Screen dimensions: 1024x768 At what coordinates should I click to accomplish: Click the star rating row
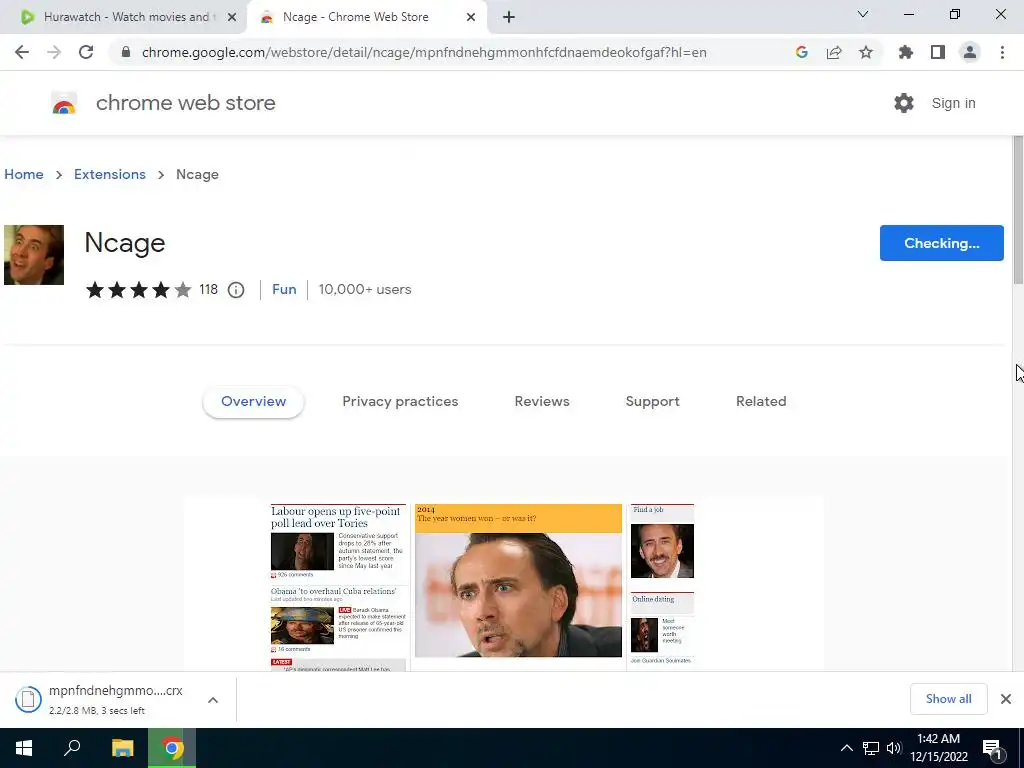[139, 290]
